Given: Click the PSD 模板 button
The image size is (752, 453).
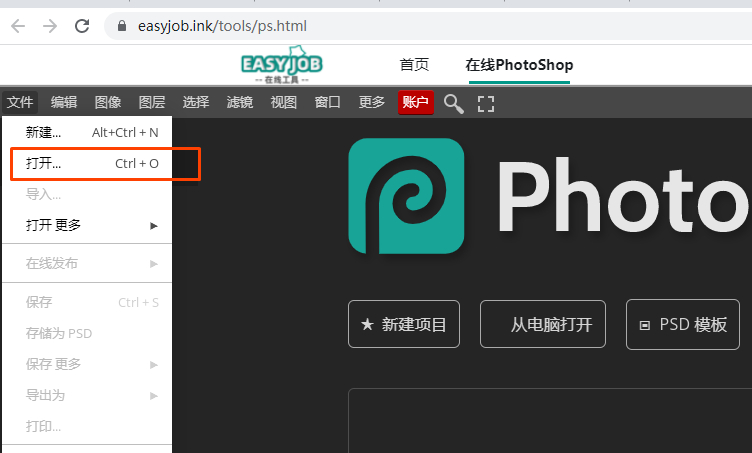Looking at the screenshot, I should [x=683, y=324].
